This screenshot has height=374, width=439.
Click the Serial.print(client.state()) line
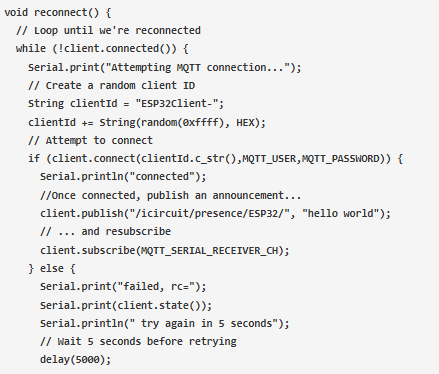(126, 305)
